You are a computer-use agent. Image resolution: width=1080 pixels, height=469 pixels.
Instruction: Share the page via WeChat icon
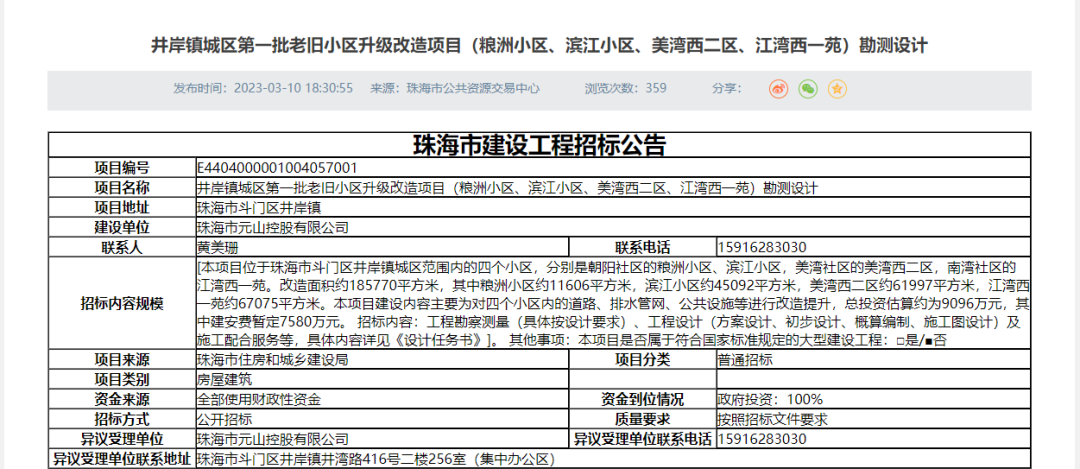tap(808, 89)
